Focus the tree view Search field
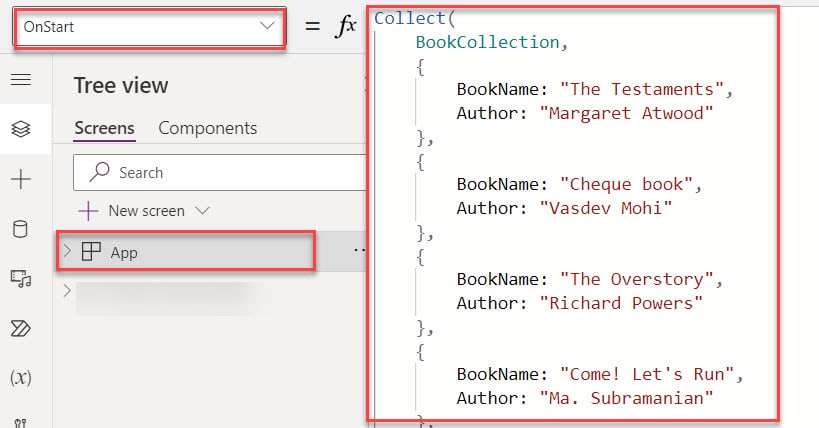This screenshot has height=428, width=819. click(219, 172)
